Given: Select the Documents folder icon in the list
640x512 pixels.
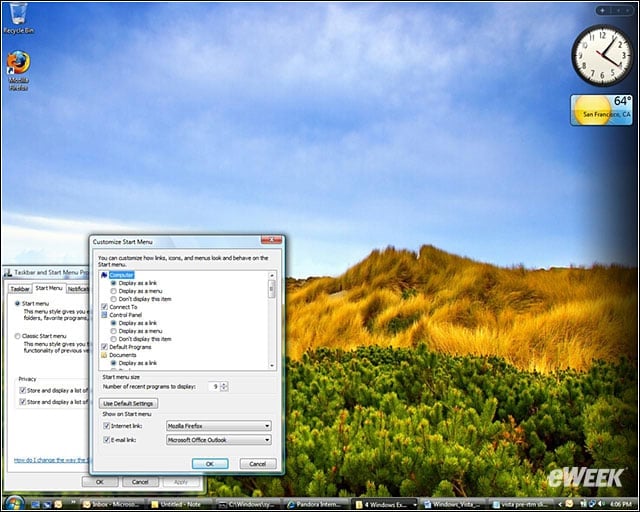Looking at the screenshot, I should [x=104, y=355].
